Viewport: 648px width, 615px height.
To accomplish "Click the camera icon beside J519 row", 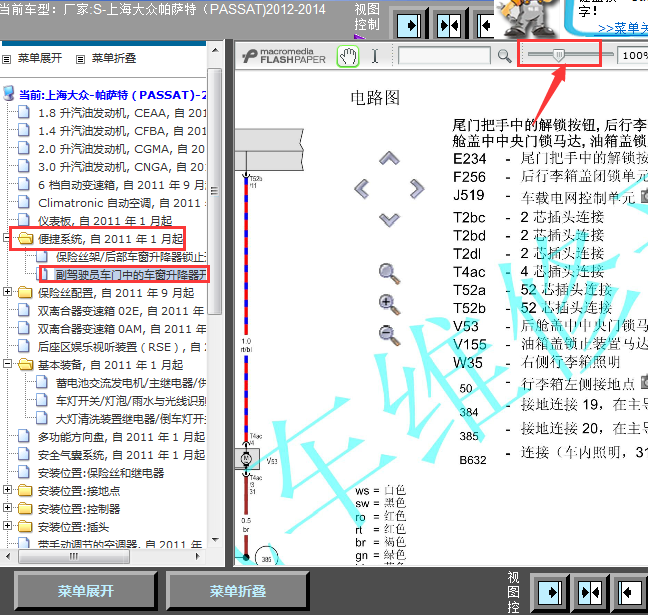I will pos(644,196).
